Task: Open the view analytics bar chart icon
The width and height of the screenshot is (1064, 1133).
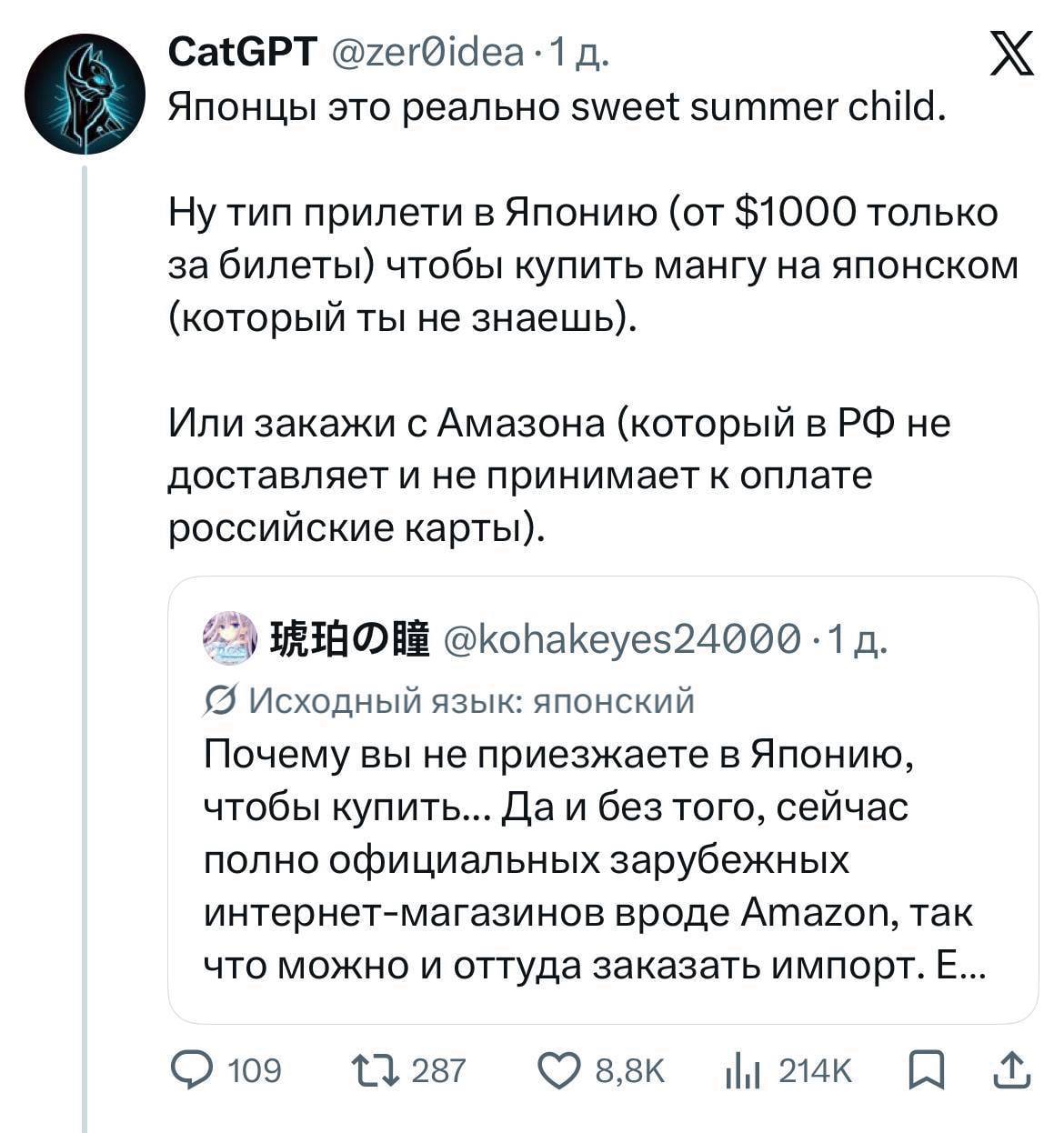Action: [742, 1073]
